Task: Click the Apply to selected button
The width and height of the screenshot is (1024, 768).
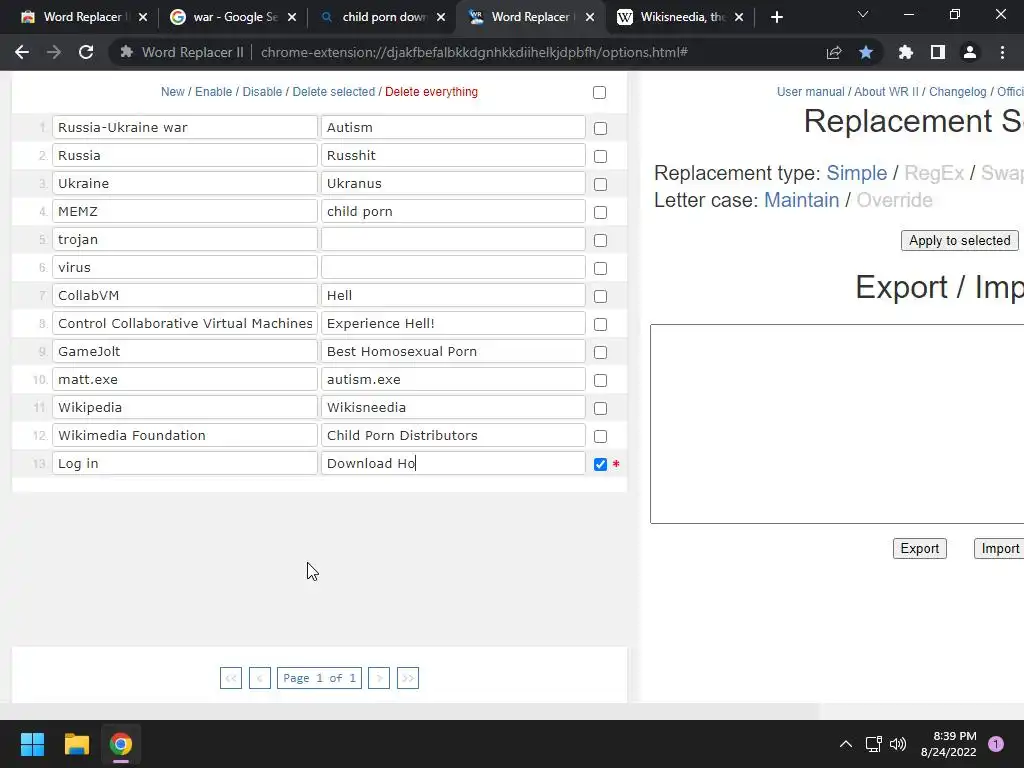Action: tap(959, 240)
